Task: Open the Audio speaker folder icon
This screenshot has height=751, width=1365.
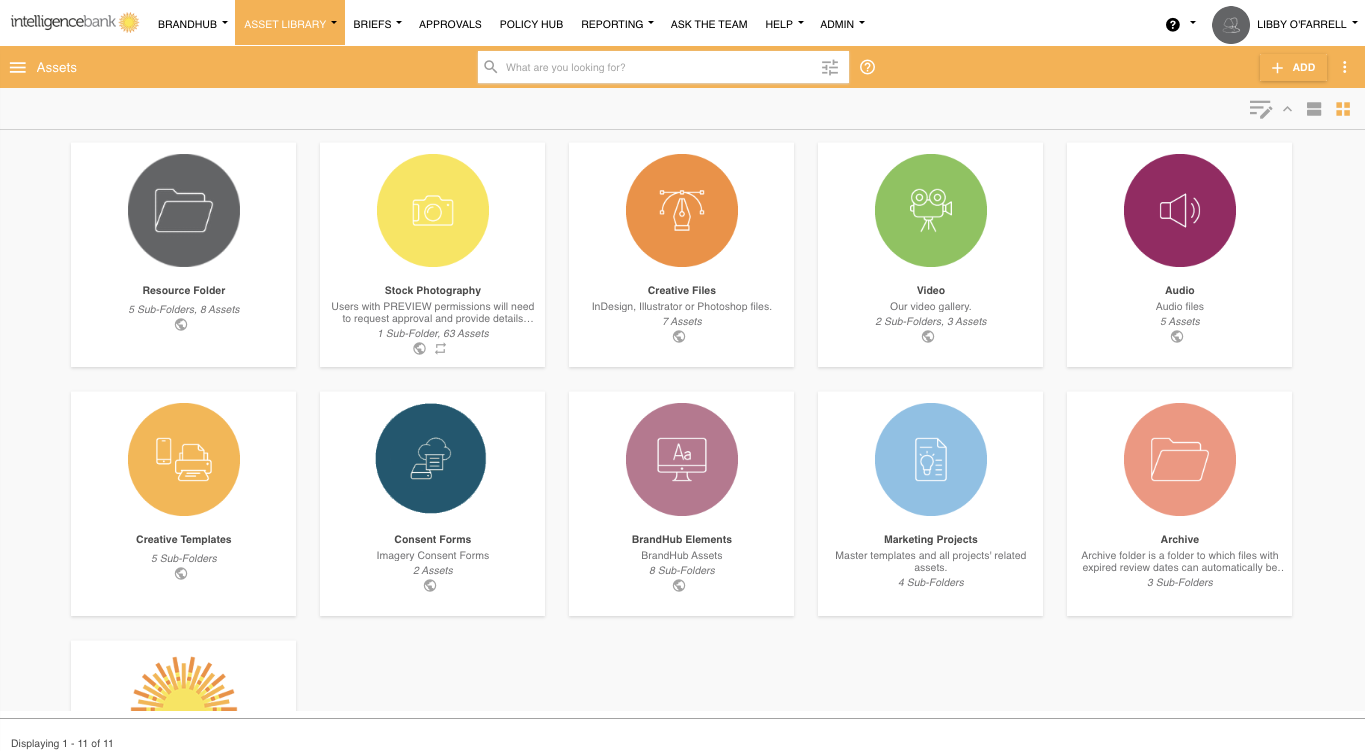Action: (x=1180, y=210)
